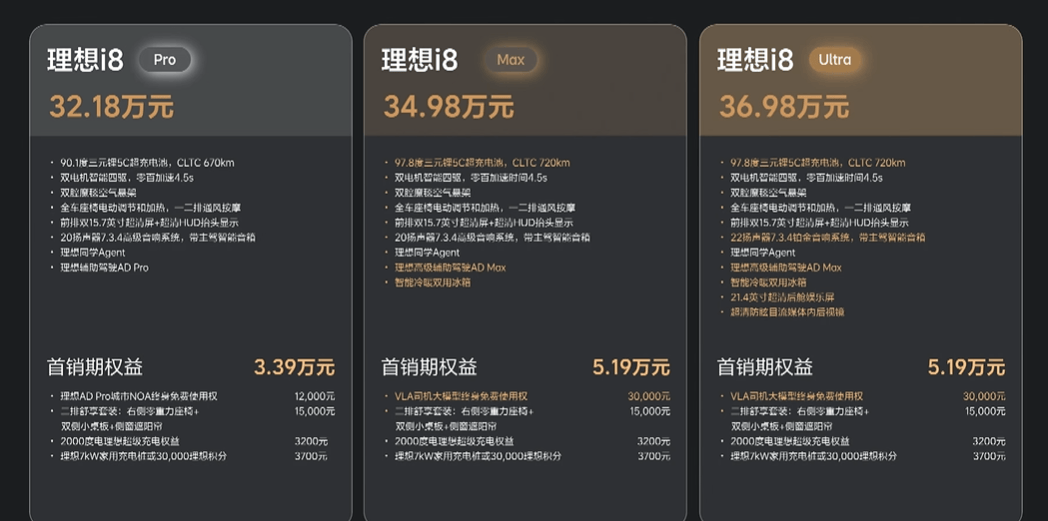Click Ultra card's 30,000元 value
Screen dimensions: 1048x521
(984, 396)
